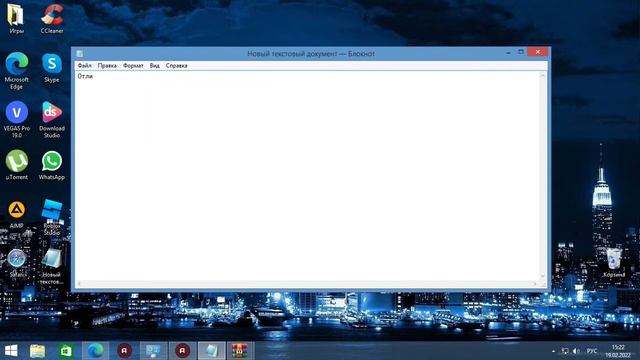Show hidden system tray icons

point(554,351)
